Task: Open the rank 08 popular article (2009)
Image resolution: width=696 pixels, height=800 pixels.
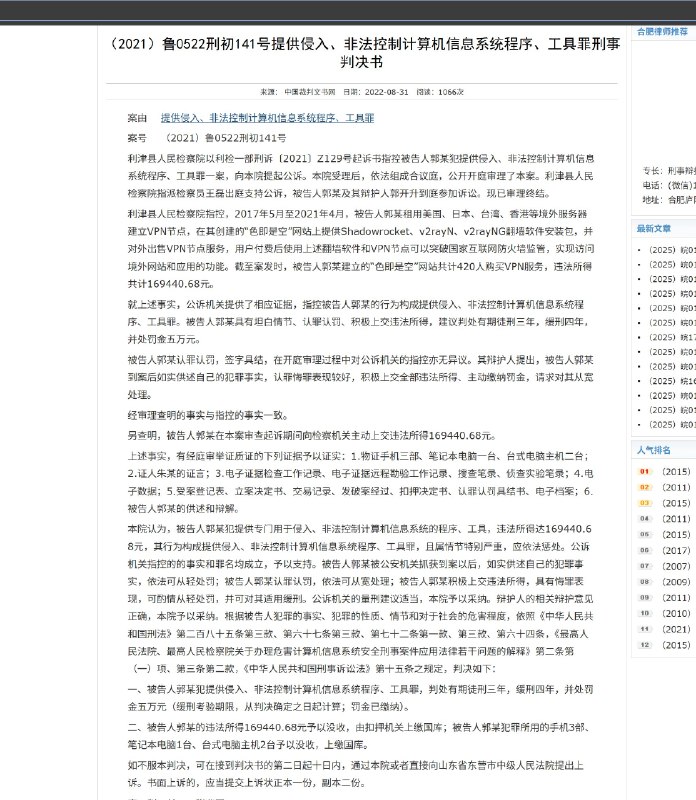Action: tap(676, 582)
